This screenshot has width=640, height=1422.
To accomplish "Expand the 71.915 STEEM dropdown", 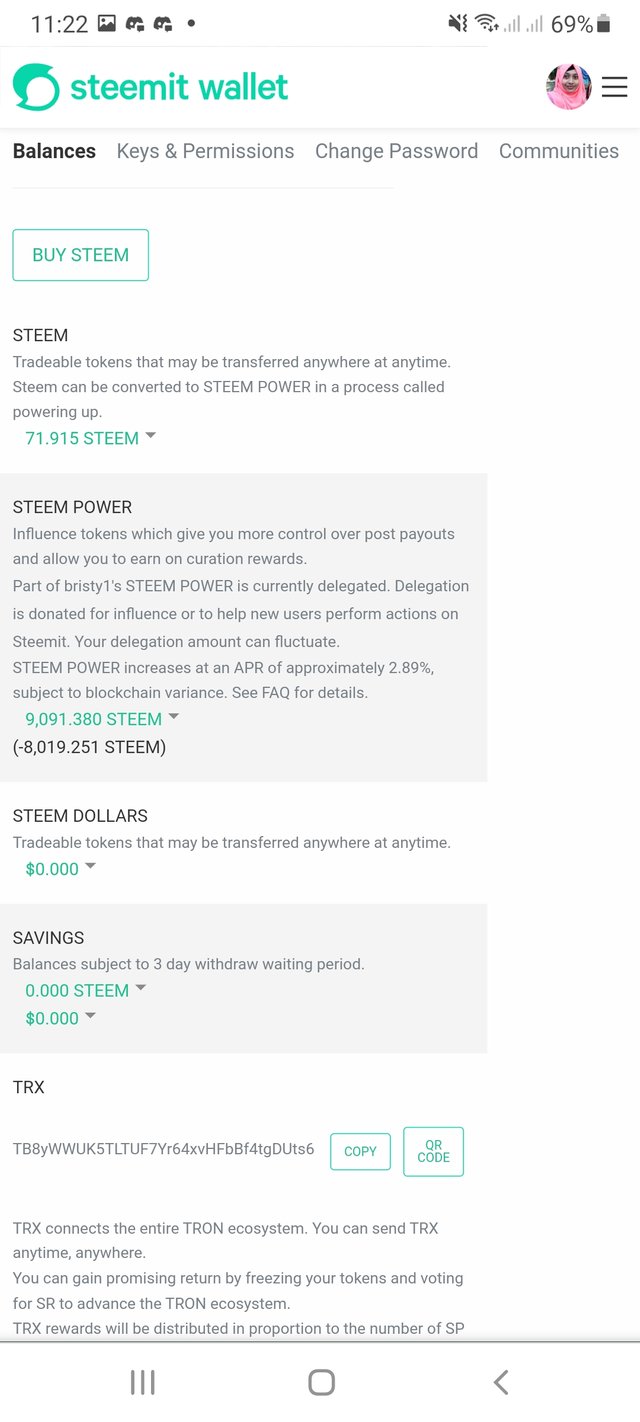I will click(x=90, y=438).
